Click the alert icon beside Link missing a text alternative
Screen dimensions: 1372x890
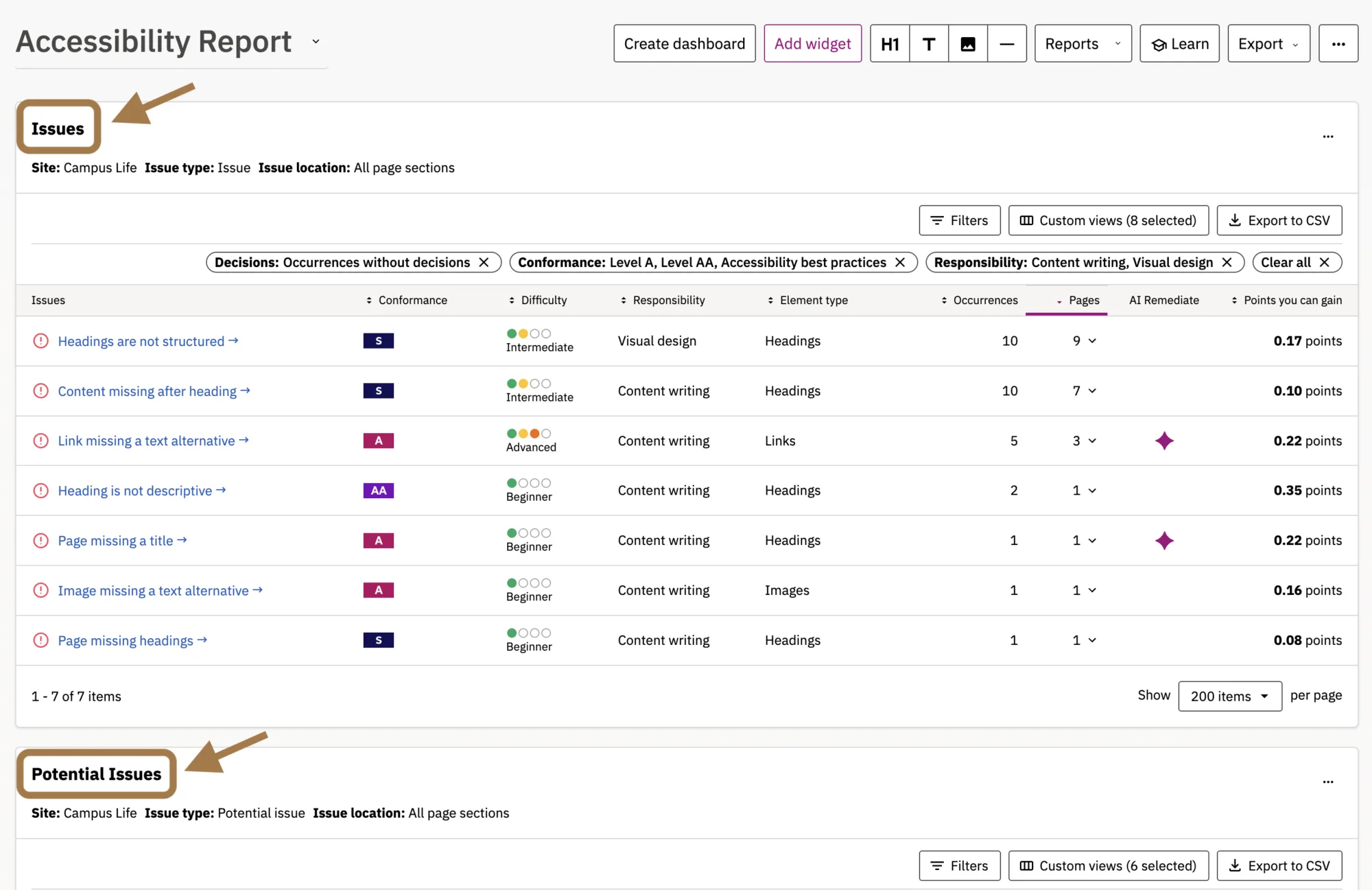coord(41,441)
